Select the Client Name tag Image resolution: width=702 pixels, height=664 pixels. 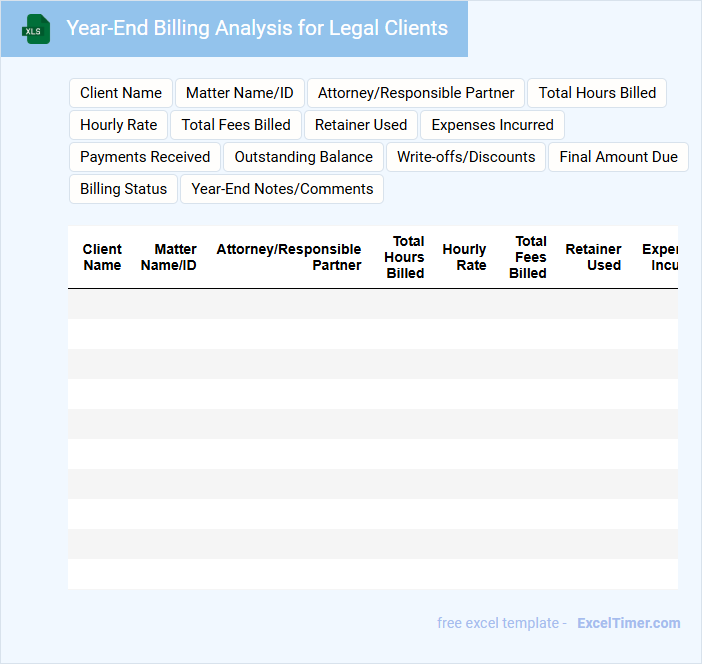click(x=121, y=93)
